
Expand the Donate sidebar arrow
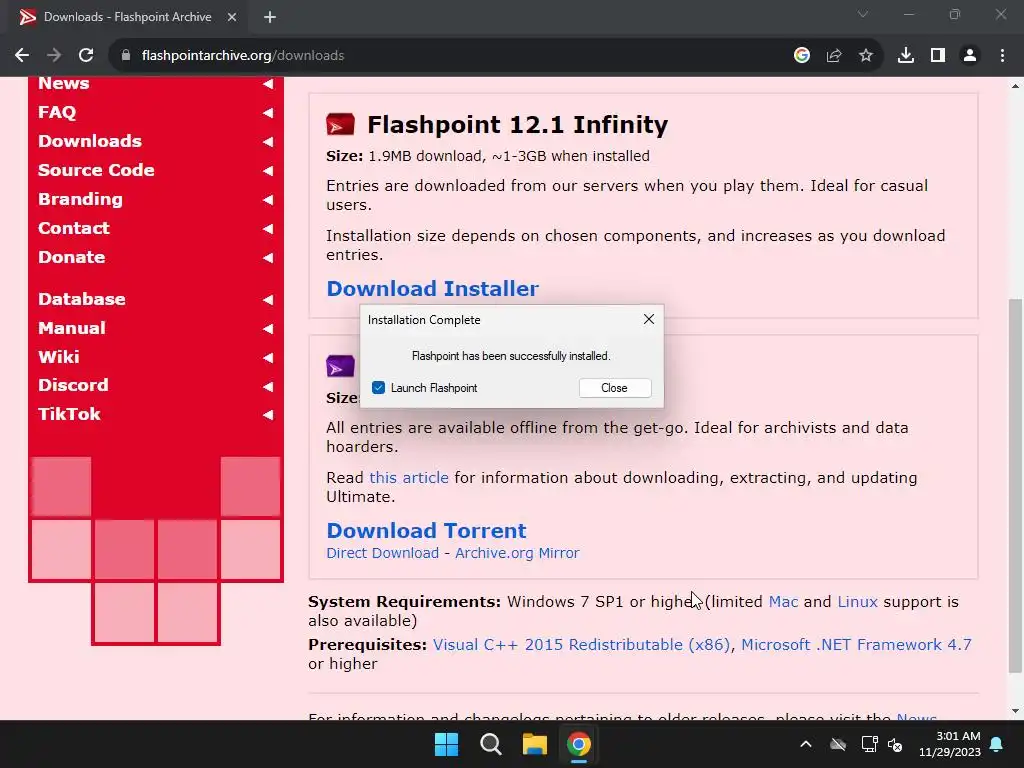268,257
